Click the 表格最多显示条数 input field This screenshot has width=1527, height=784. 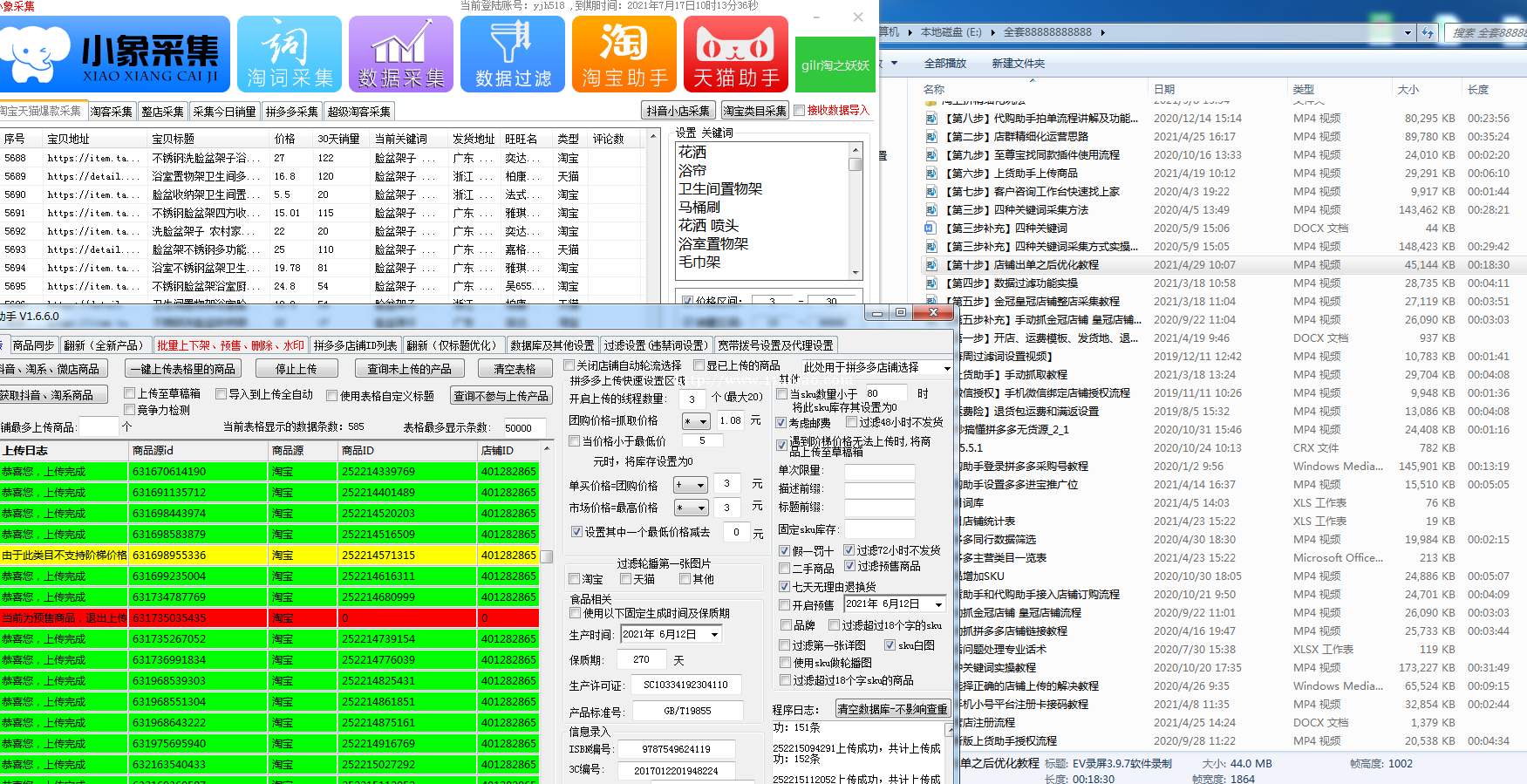[524, 428]
